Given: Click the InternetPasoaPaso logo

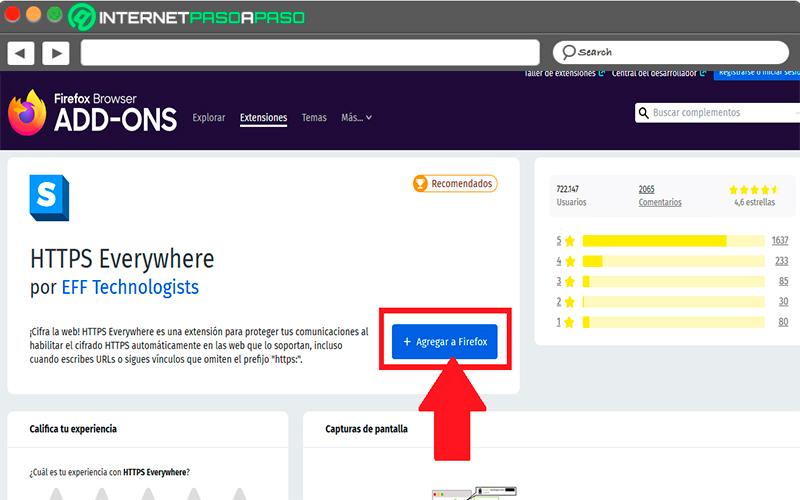Looking at the screenshot, I should click(187, 17).
